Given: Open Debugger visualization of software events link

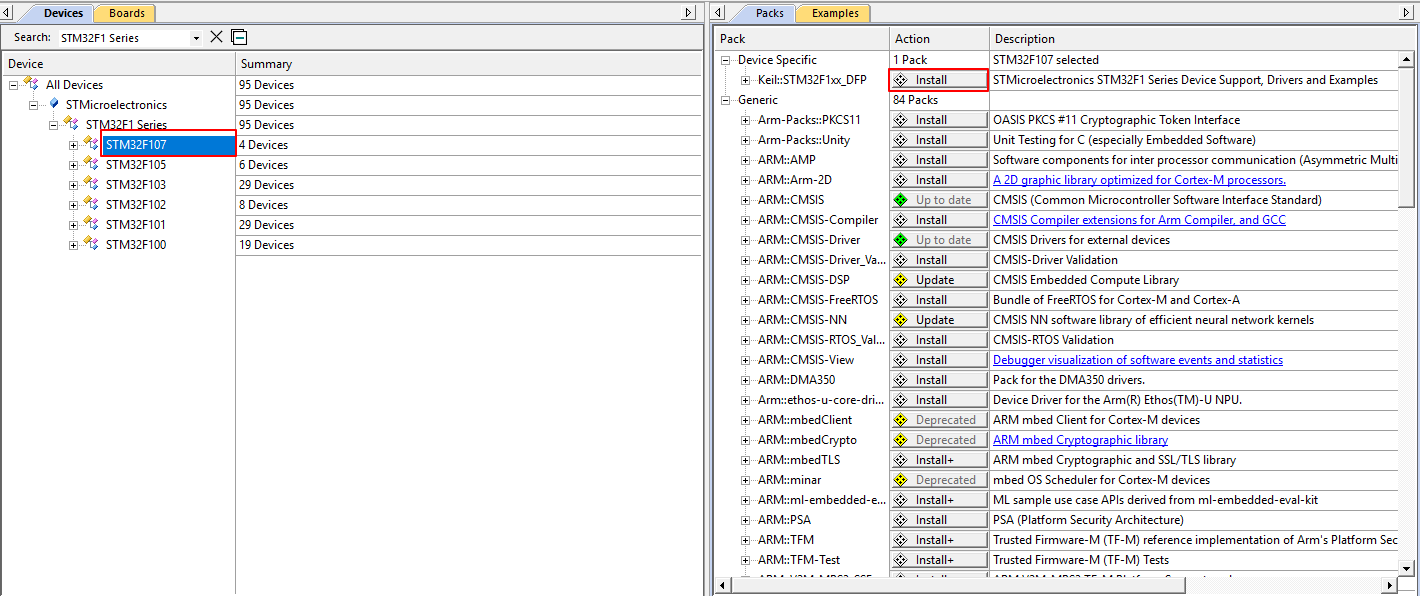Looking at the screenshot, I should click(1138, 360).
